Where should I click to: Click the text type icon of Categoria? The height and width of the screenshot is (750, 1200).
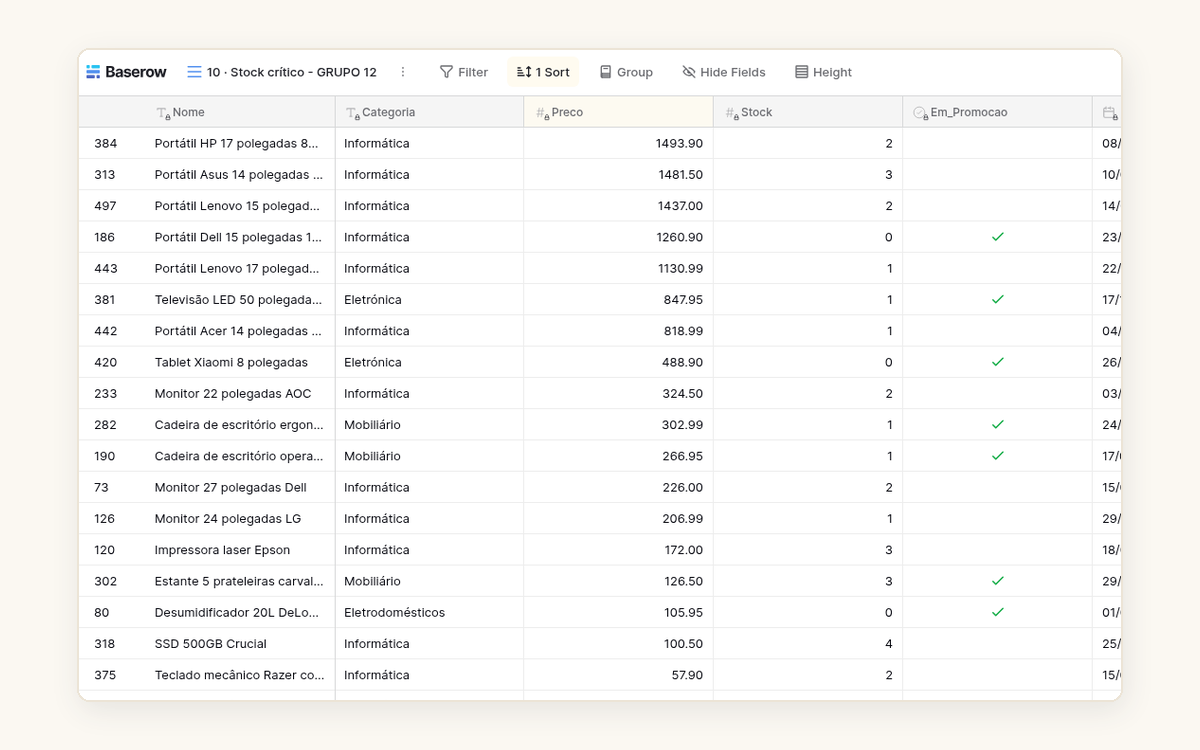[352, 113]
